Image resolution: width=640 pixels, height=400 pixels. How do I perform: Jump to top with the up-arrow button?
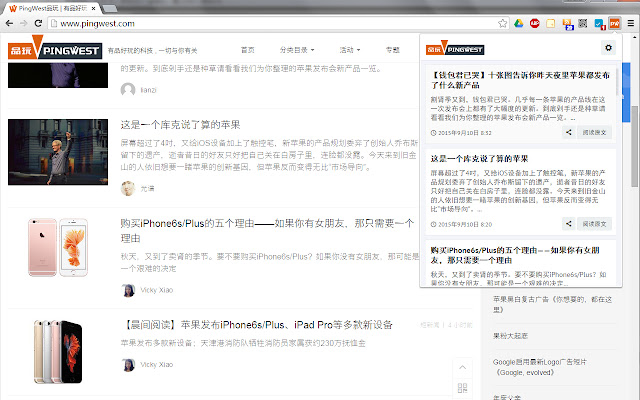click(462, 367)
